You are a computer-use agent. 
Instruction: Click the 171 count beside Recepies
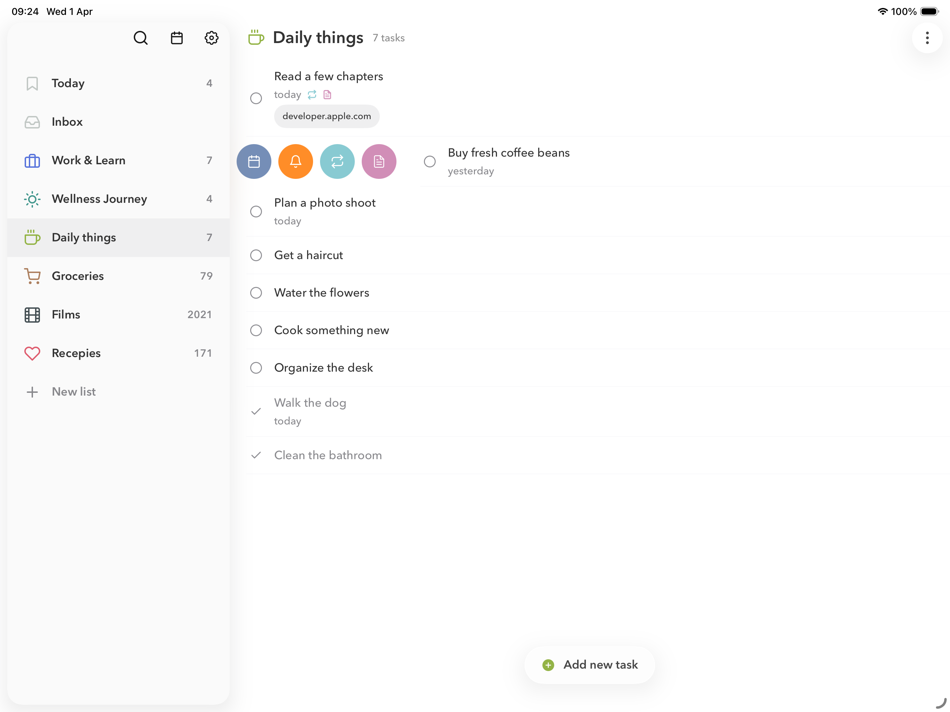(x=203, y=353)
